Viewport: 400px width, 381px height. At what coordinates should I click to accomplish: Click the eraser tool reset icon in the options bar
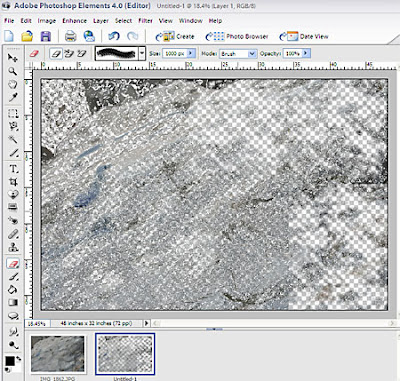pyautogui.click(x=34, y=53)
